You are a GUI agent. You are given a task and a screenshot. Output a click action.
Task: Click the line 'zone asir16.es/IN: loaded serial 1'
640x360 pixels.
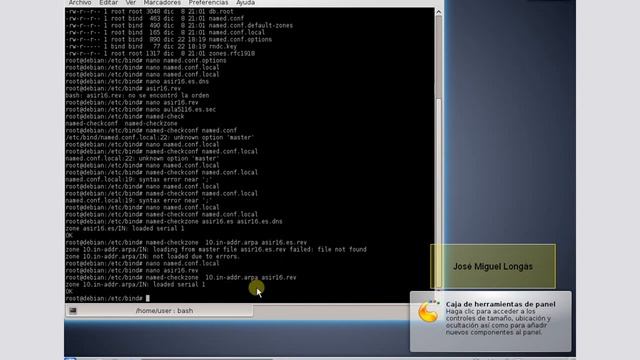(124, 229)
